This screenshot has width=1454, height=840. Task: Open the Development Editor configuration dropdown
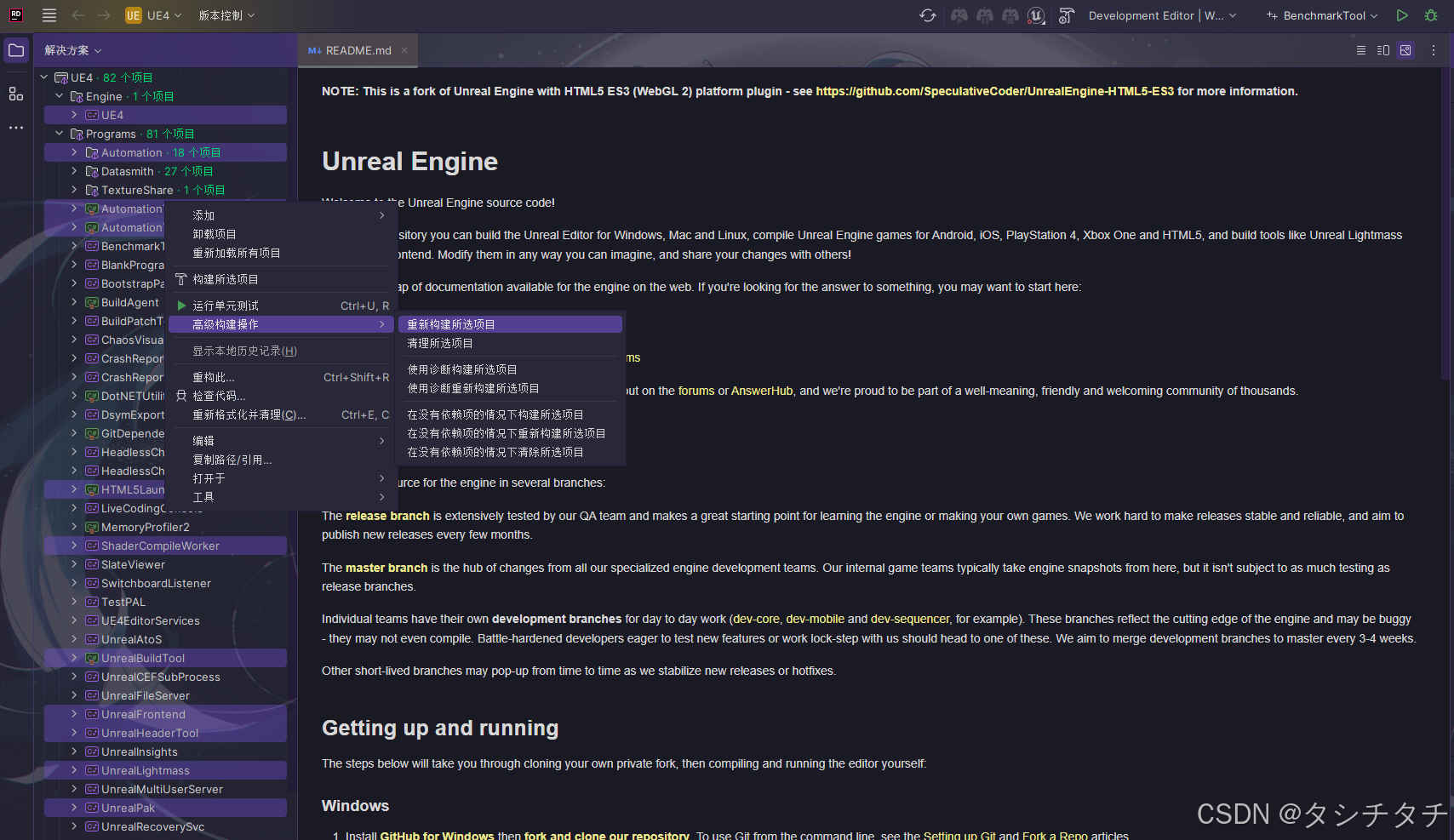click(x=1160, y=14)
